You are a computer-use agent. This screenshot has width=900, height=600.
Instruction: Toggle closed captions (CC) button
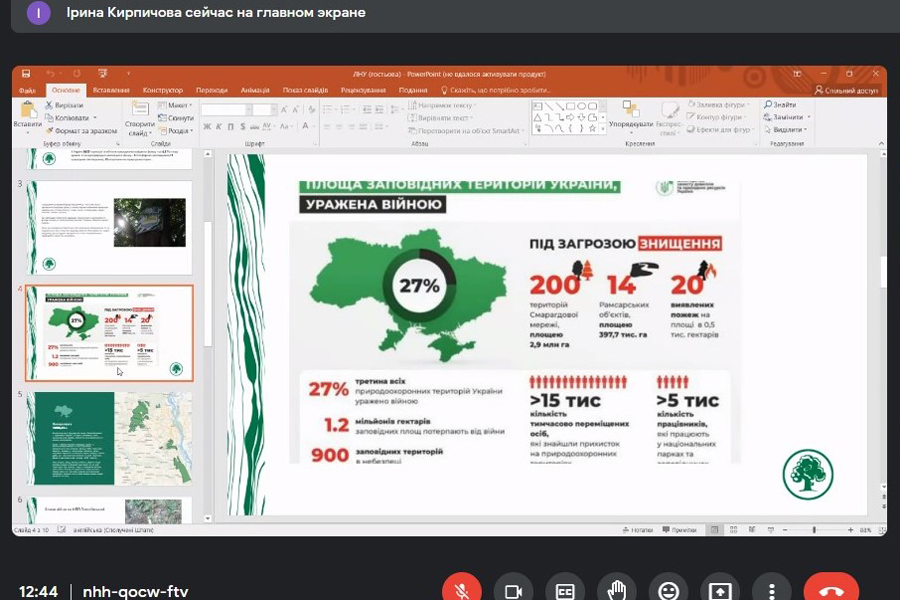565,590
